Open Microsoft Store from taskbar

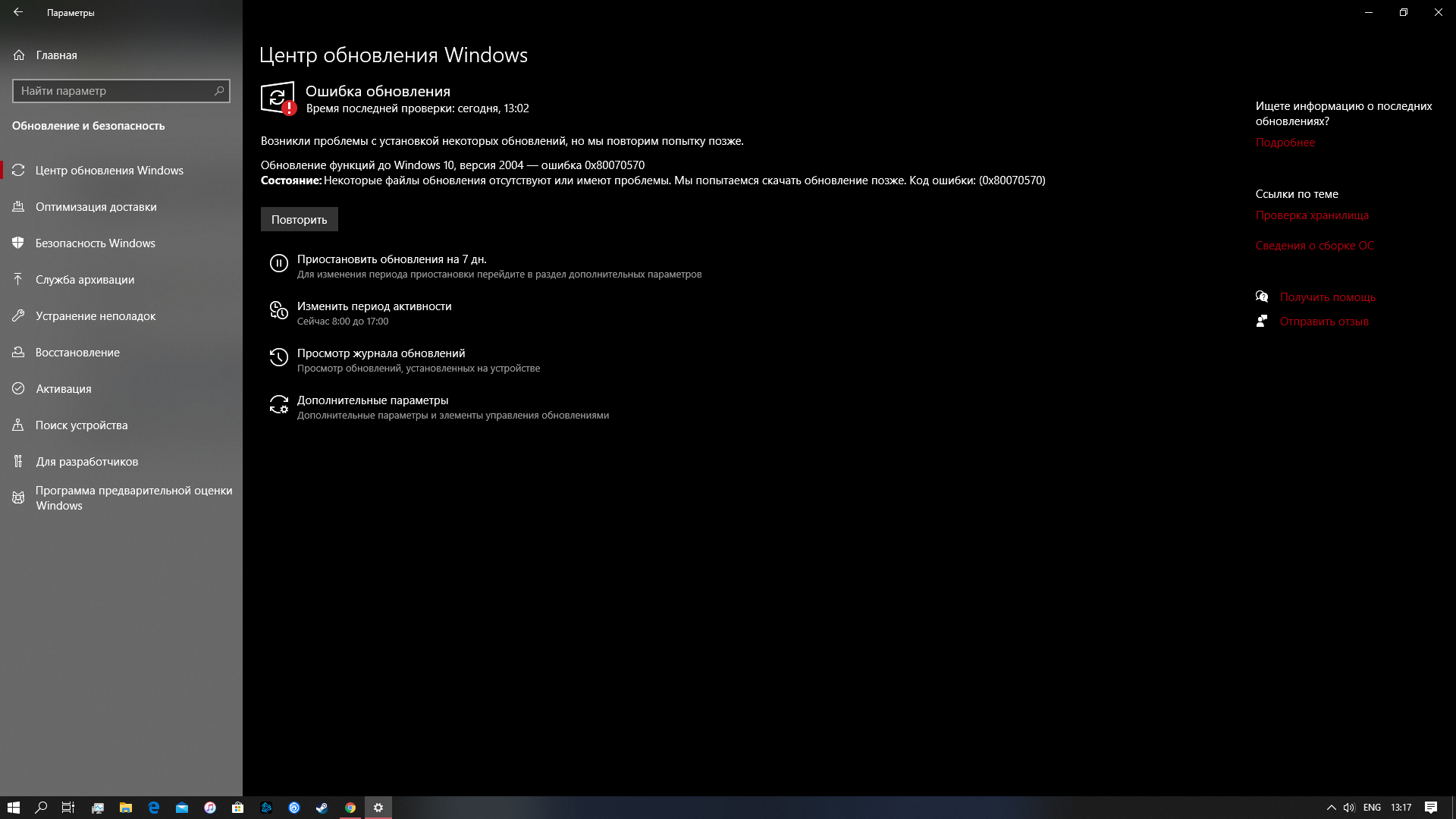click(238, 808)
